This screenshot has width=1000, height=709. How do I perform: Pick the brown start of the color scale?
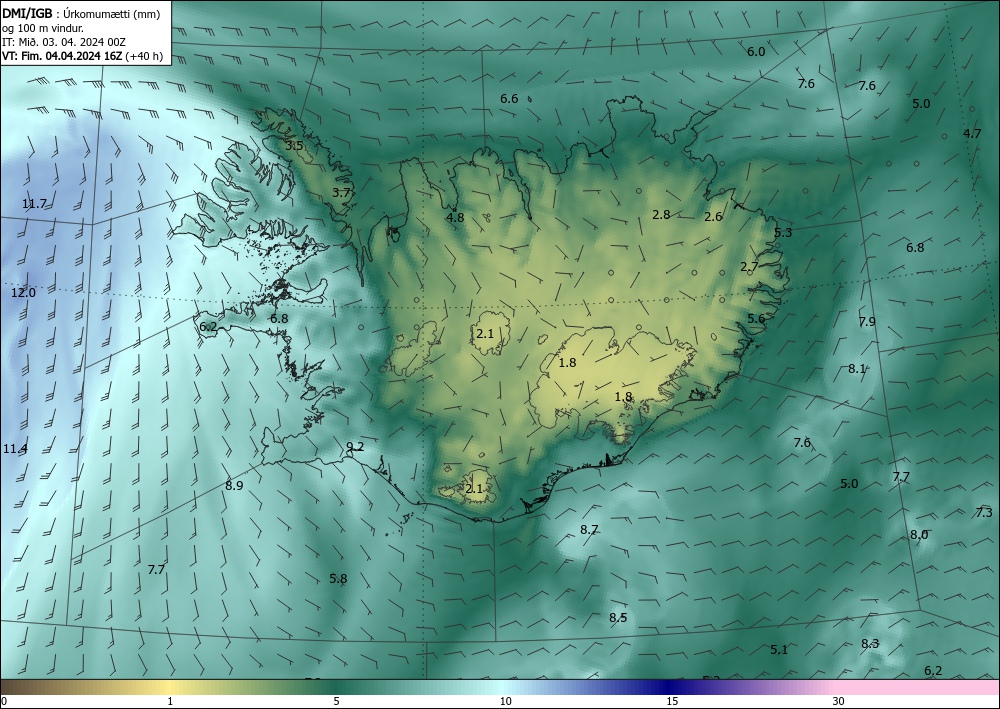pyautogui.click(x=19, y=687)
